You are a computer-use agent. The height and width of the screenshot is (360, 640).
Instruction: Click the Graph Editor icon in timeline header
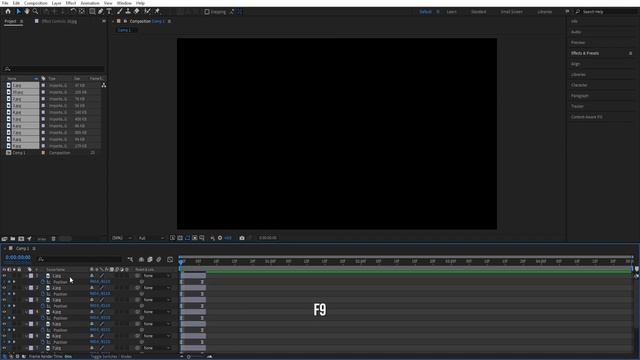click(x=170, y=260)
